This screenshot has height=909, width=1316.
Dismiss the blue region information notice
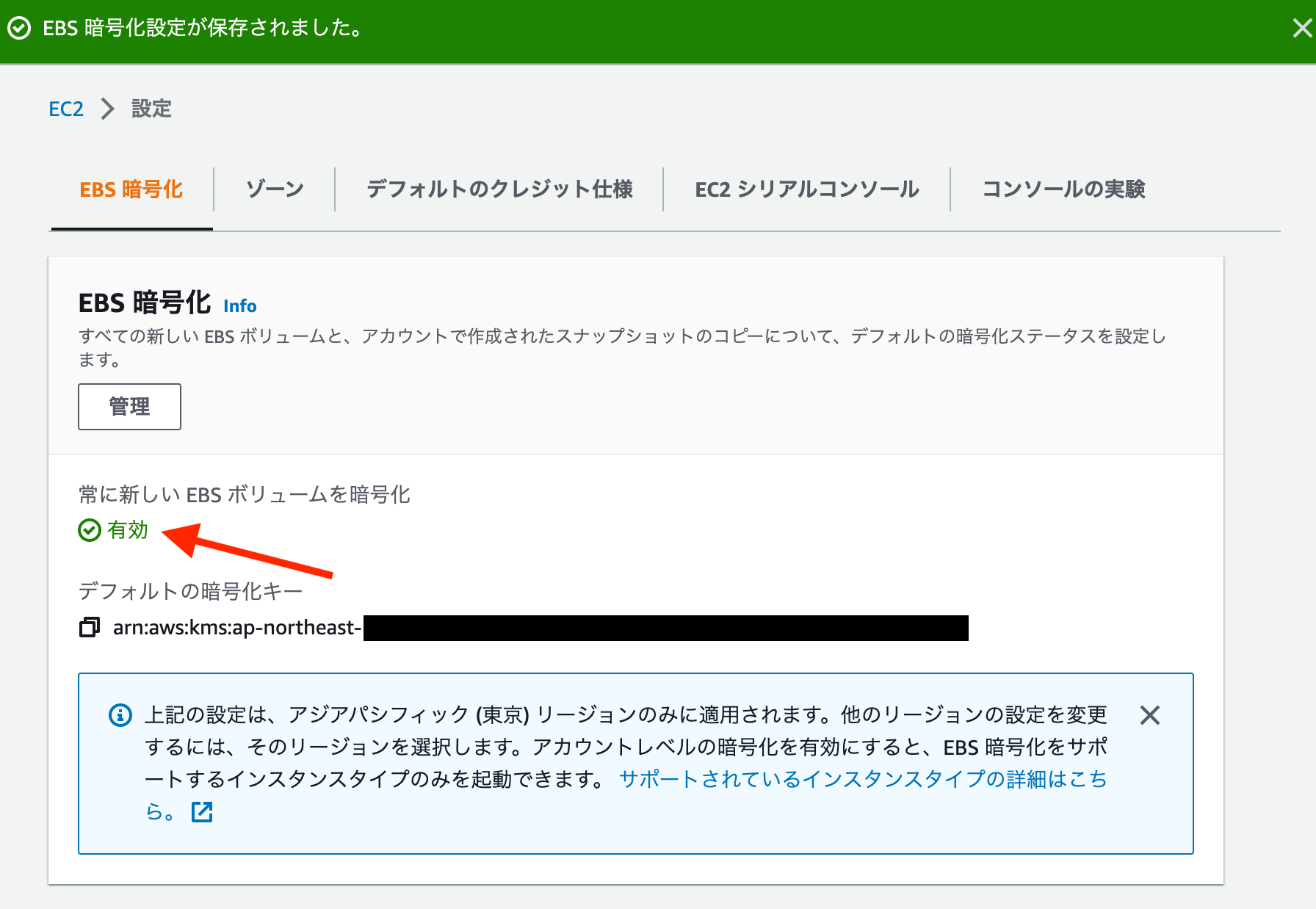coord(1150,715)
